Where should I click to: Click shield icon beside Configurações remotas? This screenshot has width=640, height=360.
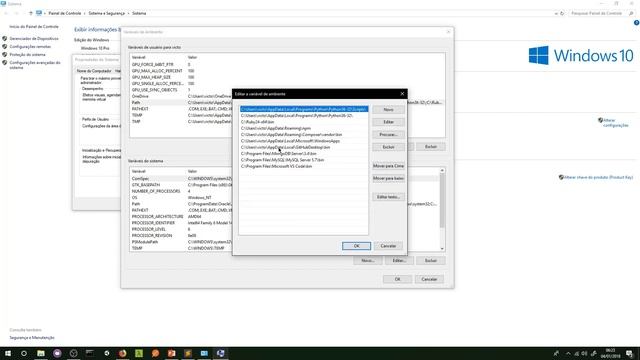pyautogui.click(x=4, y=47)
